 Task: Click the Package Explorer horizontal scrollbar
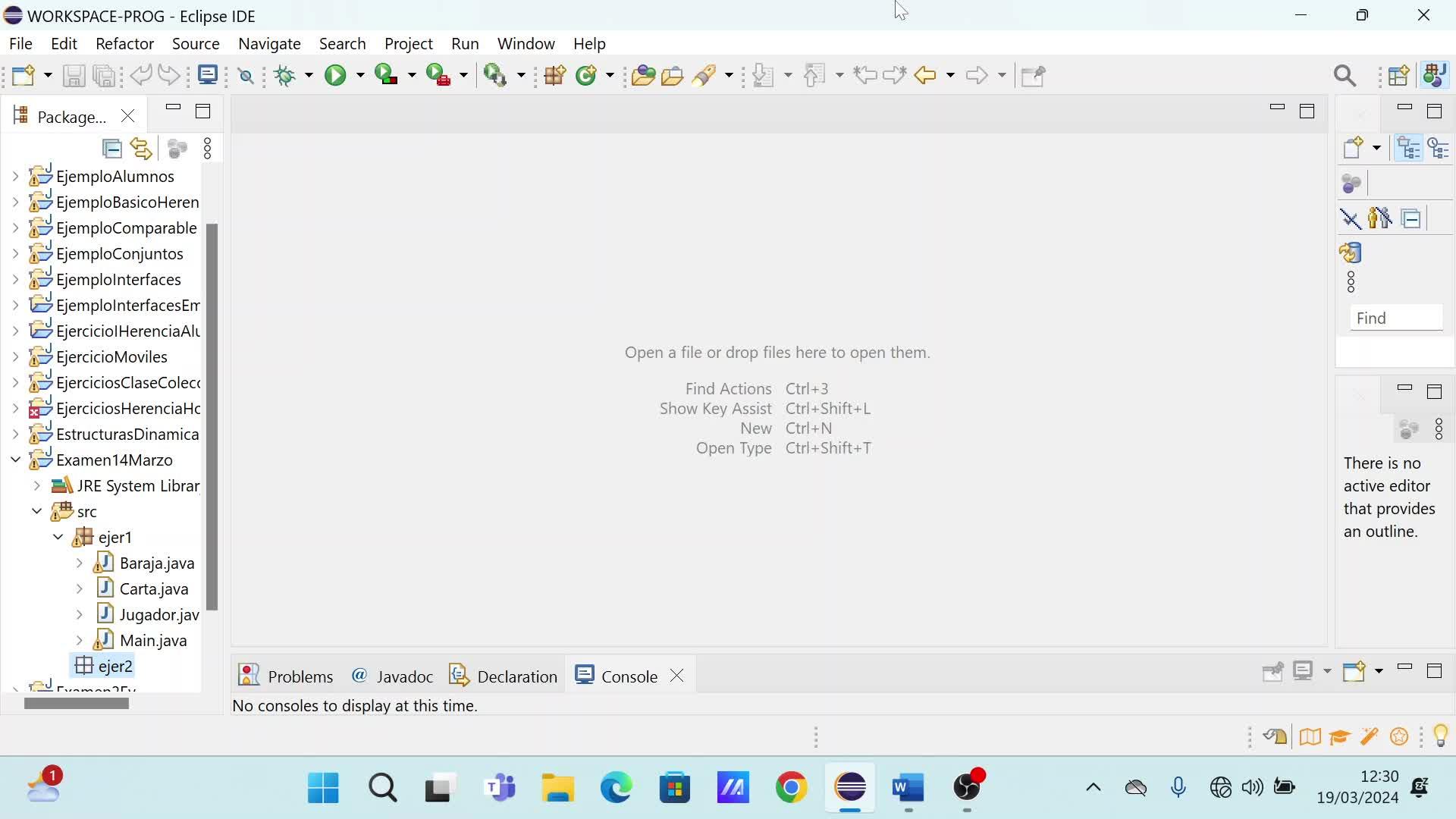[76, 704]
